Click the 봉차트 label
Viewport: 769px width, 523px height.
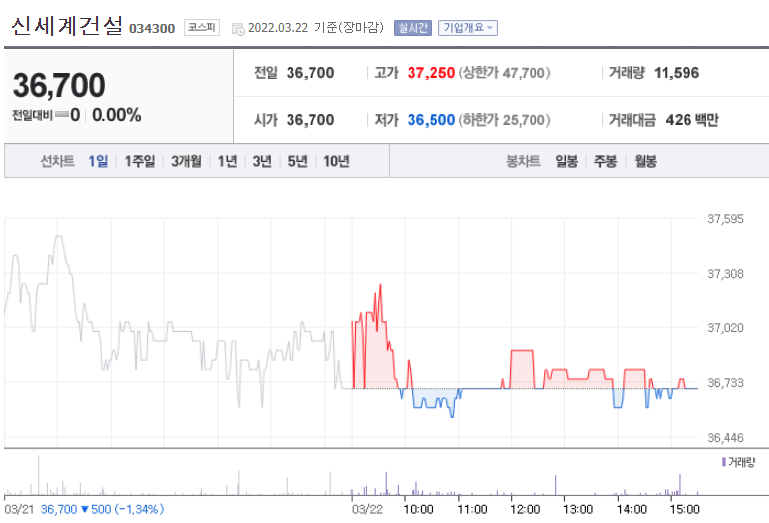pos(523,161)
